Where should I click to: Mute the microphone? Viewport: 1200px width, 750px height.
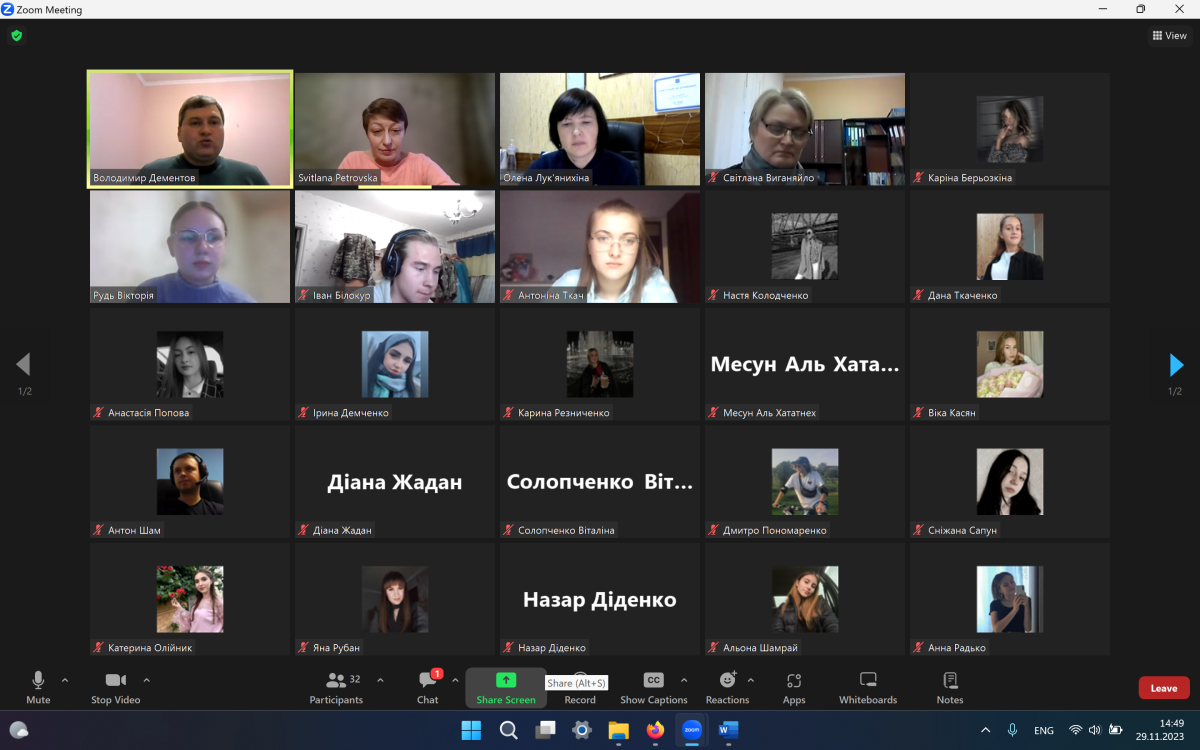pos(38,687)
